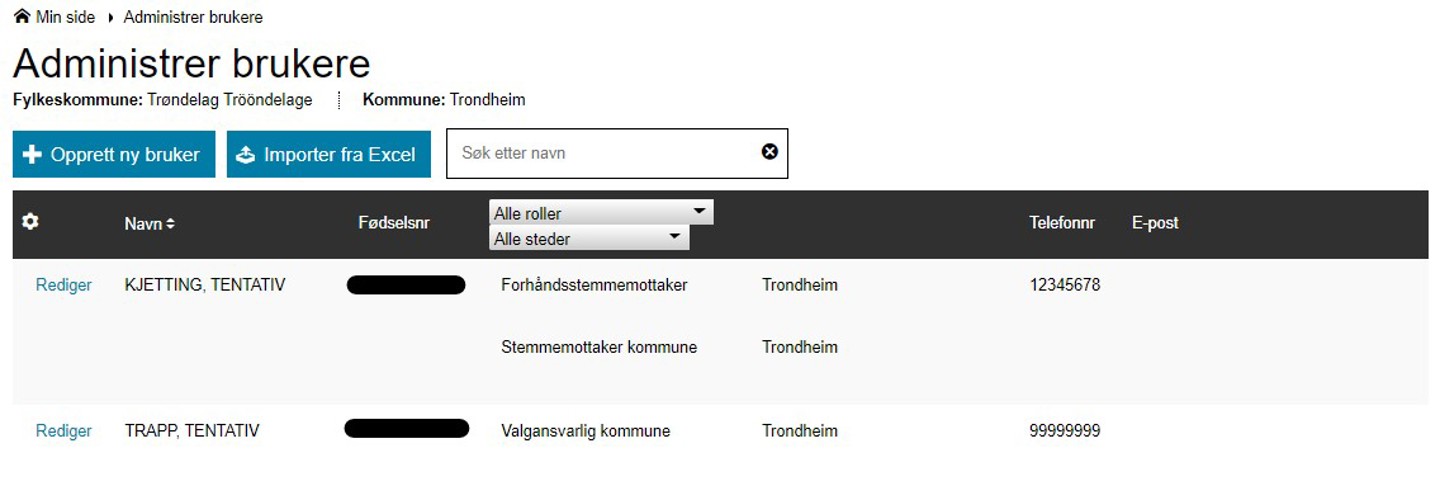This screenshot has height=480, width=1440.
Task: Expand the Alle roller dropdown
Action: pyautogui.click(x=601, y=213)
